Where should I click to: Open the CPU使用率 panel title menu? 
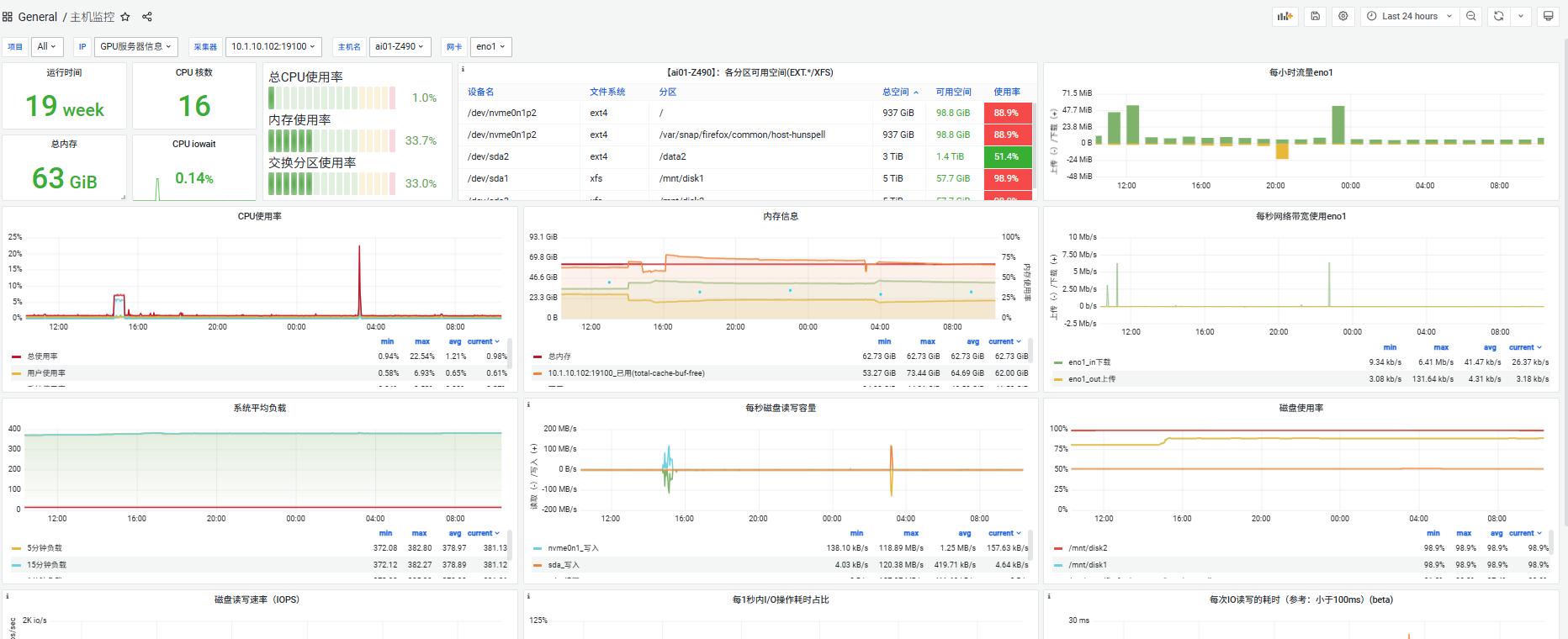pyautogui.click(x=260, y=216)
